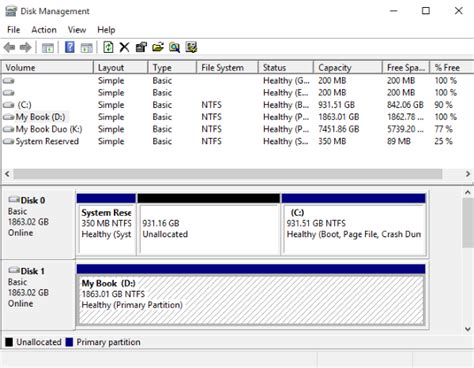The image size is (474, 368).
Task: Select the System Reserved volume row
Action: click(237, 141)
